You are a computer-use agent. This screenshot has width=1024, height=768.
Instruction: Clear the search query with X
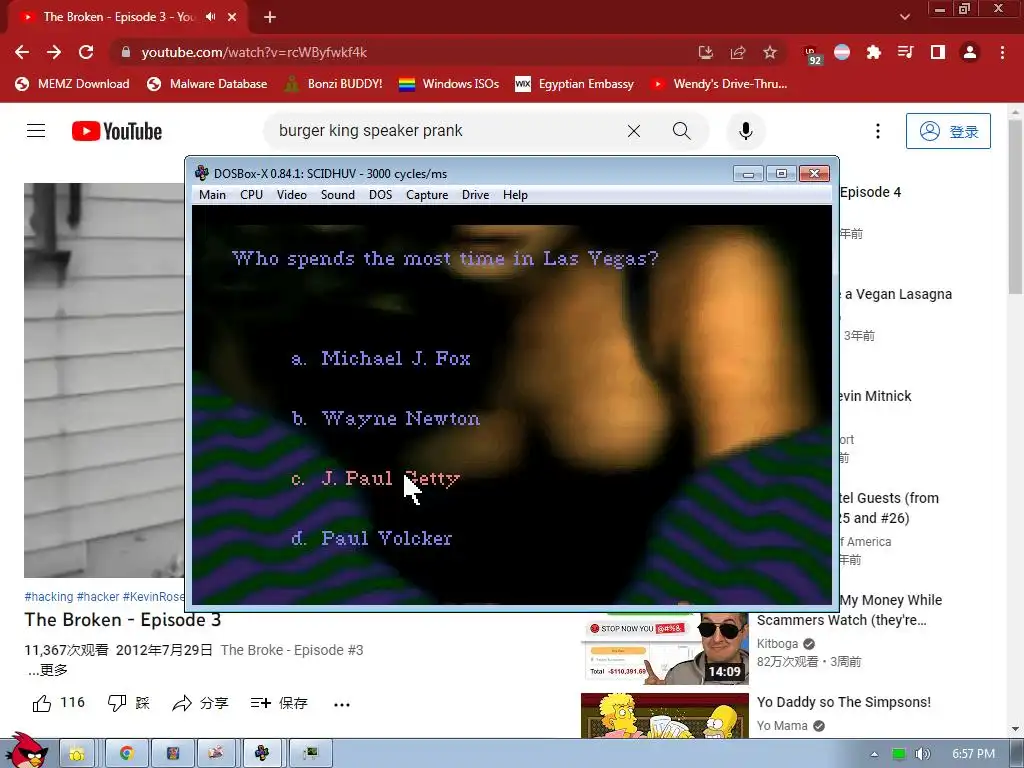[x=633, y=131]
